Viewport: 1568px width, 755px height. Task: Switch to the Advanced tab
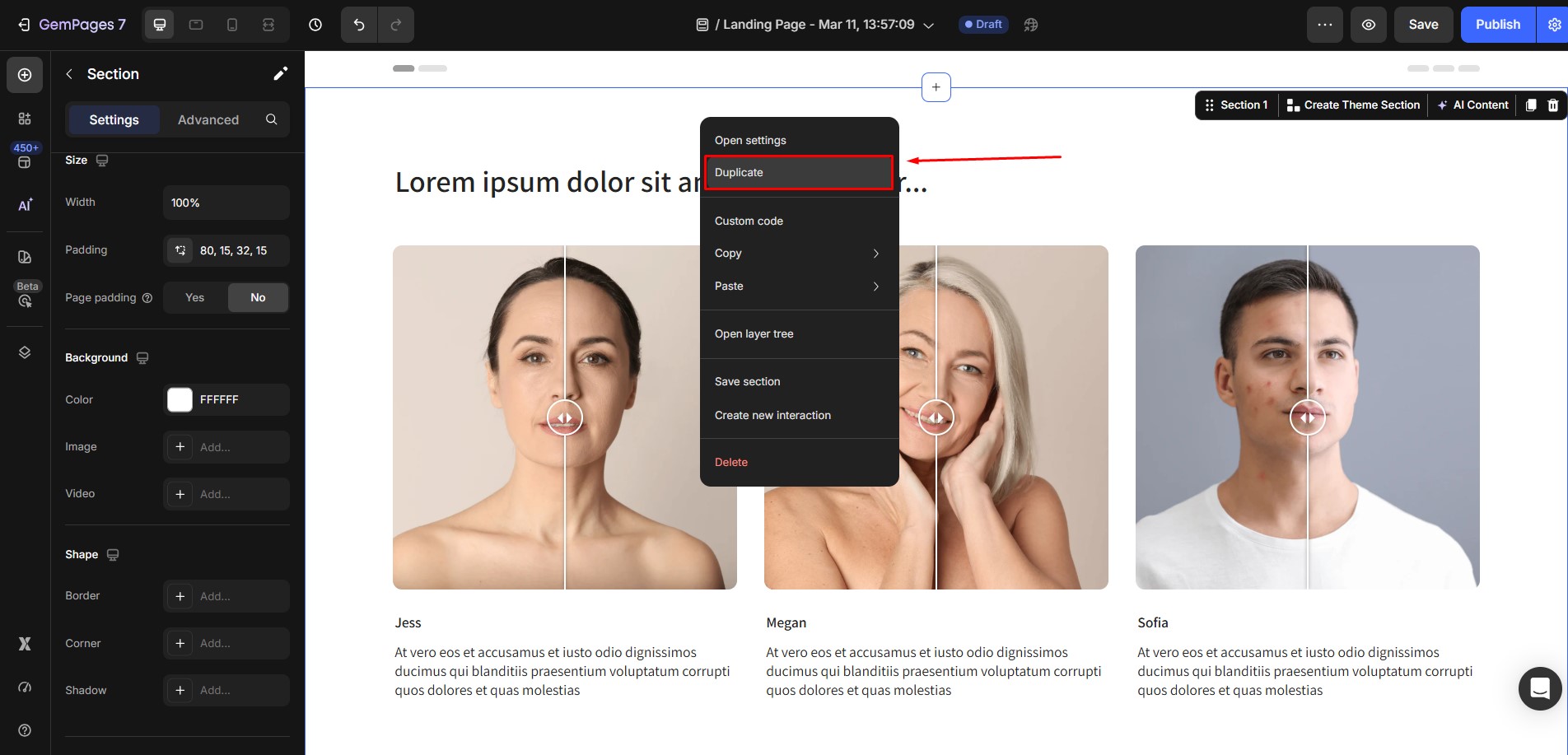click(208, 120)
